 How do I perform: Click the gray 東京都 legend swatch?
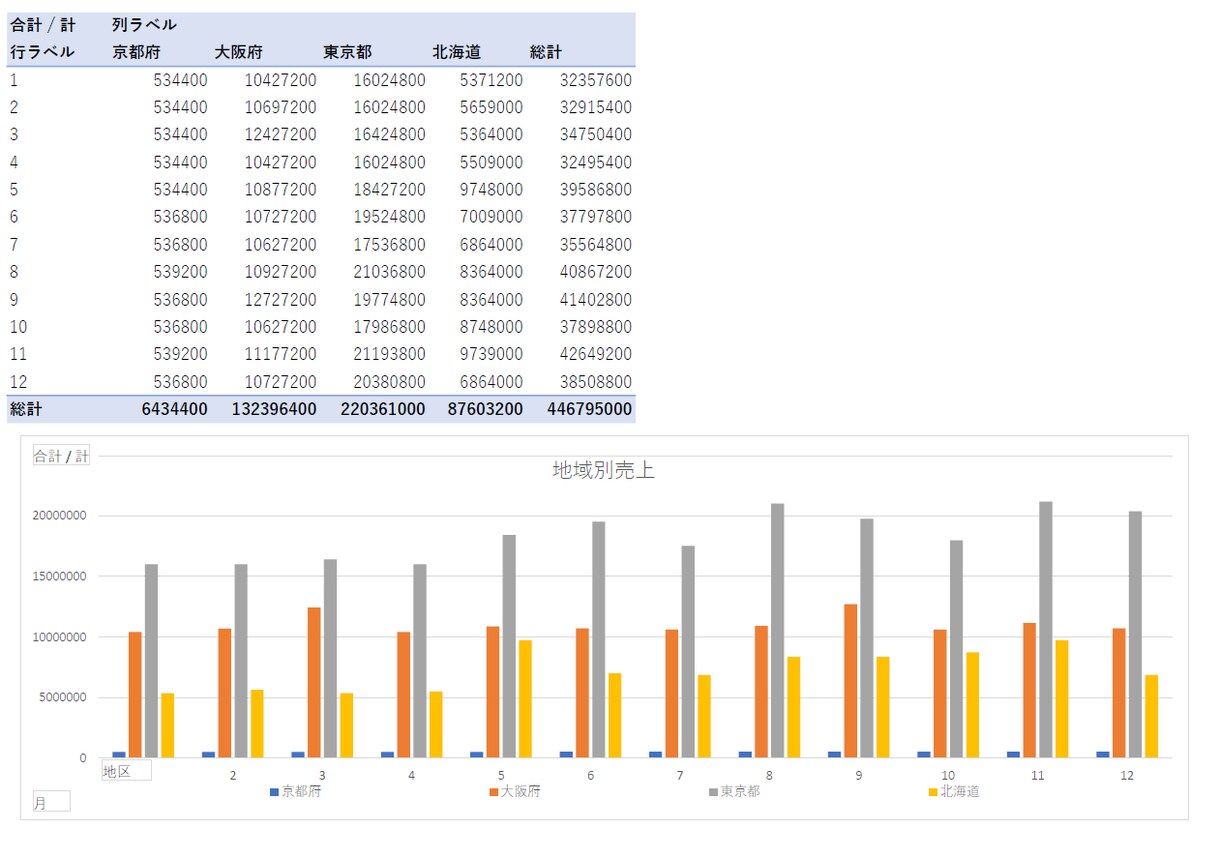714,792
